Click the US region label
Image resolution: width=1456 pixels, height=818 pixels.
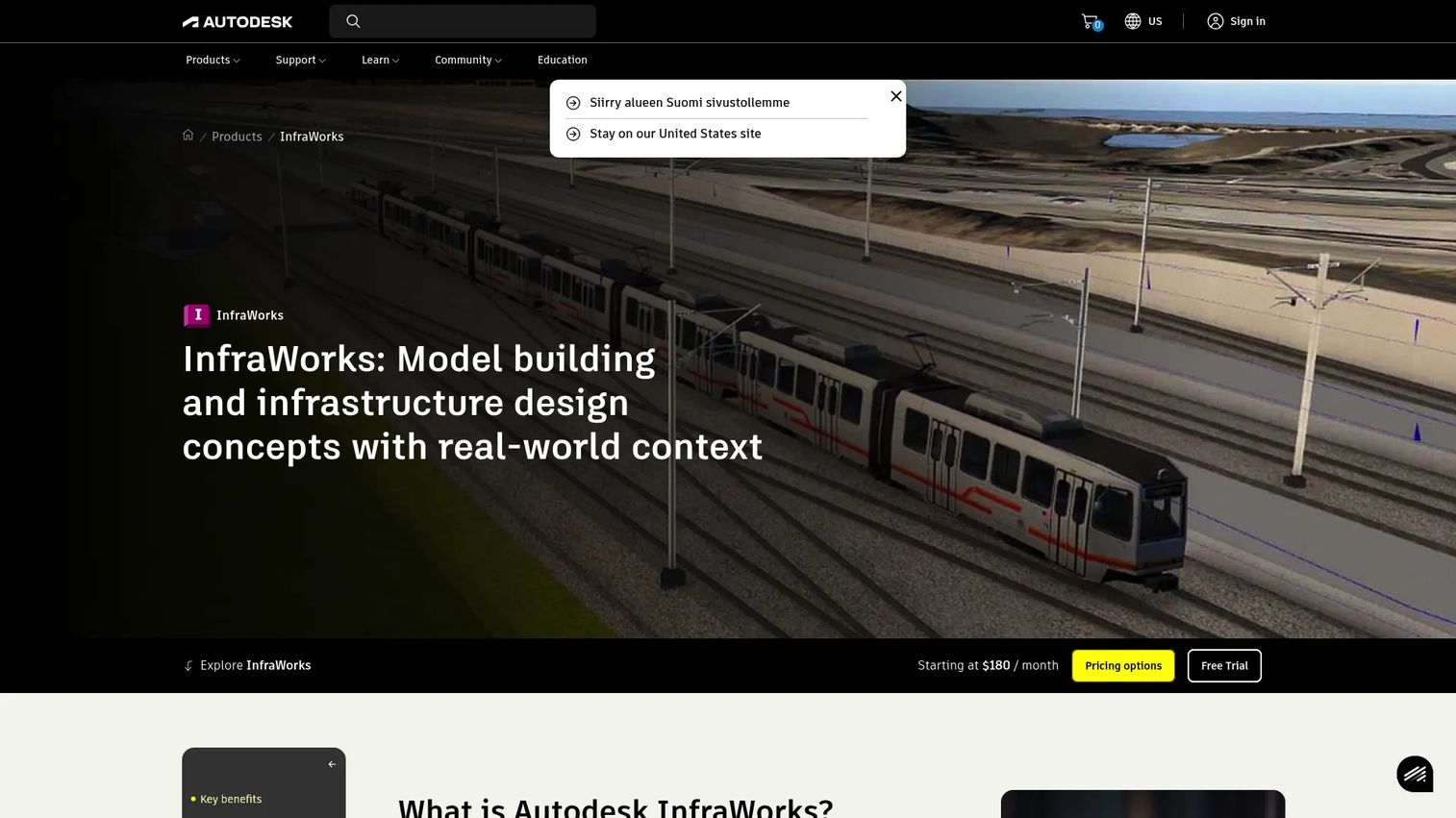point(1155,21)
